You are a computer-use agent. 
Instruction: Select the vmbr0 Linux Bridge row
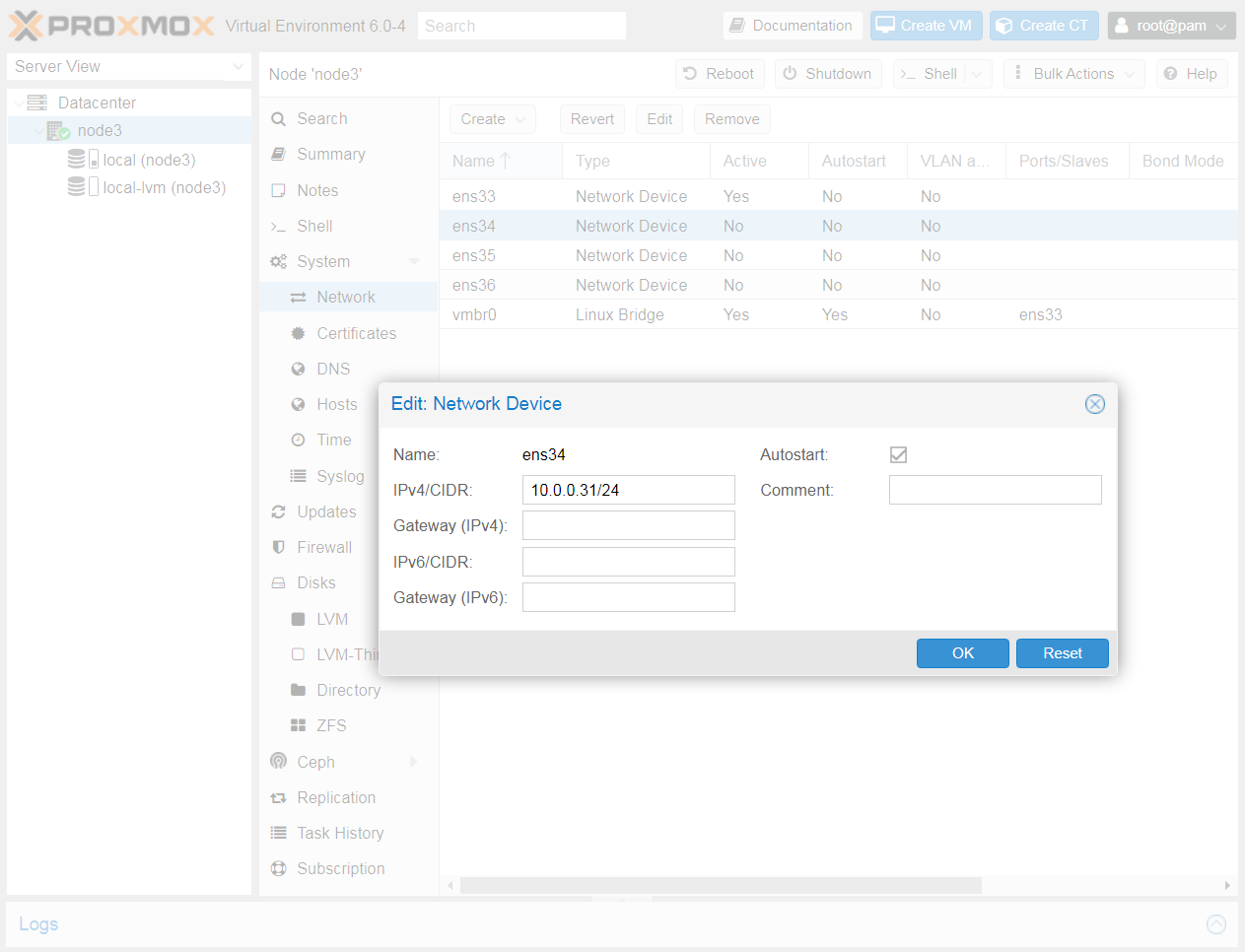838,314
